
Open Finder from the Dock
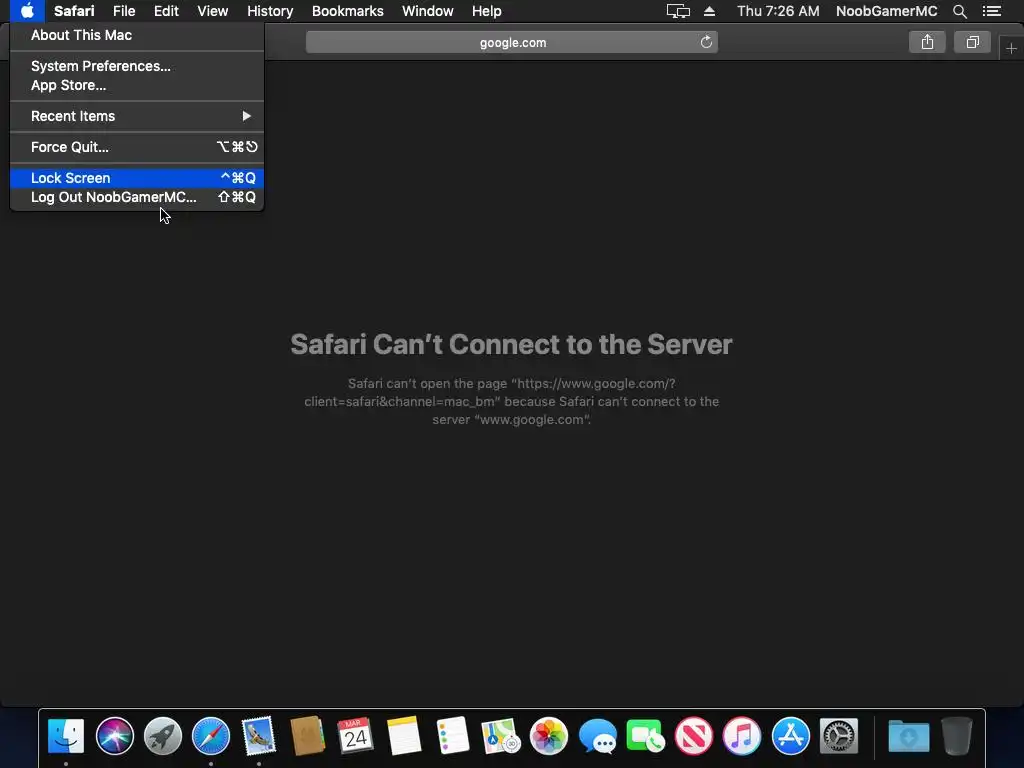click(x=66, y=736)
